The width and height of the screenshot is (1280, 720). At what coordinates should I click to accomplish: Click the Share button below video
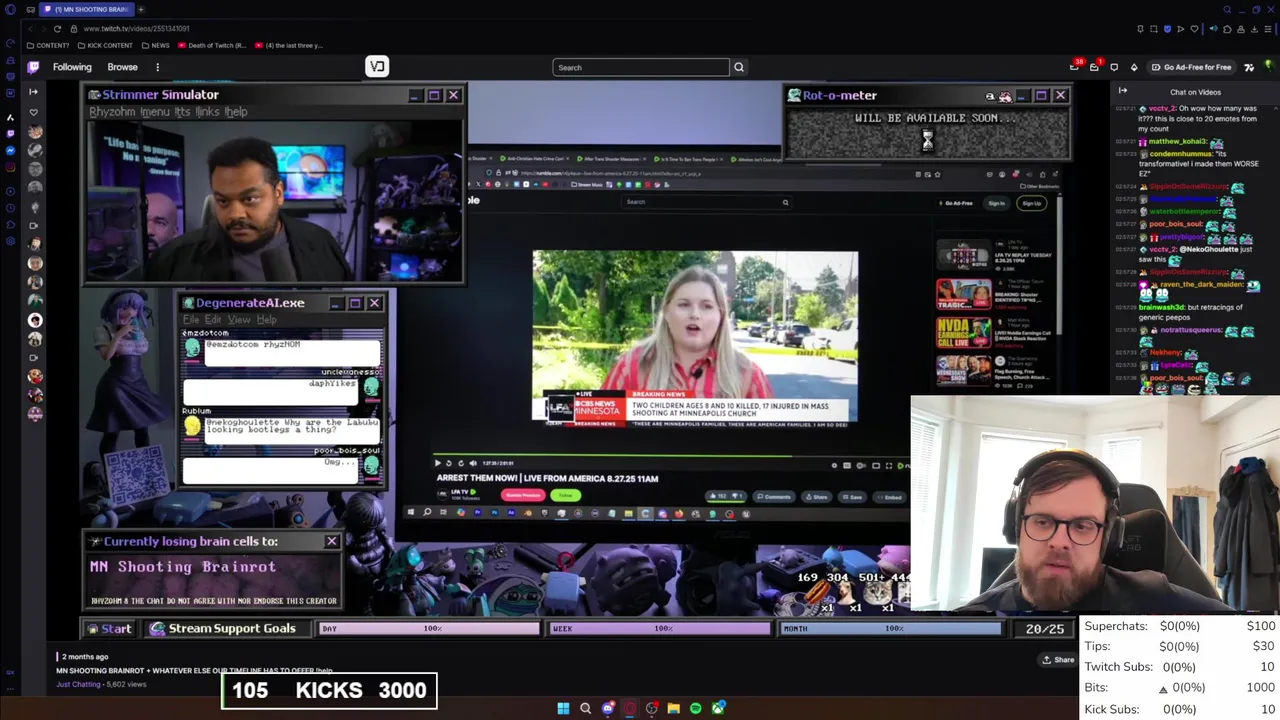click(x=1058, y=659)
